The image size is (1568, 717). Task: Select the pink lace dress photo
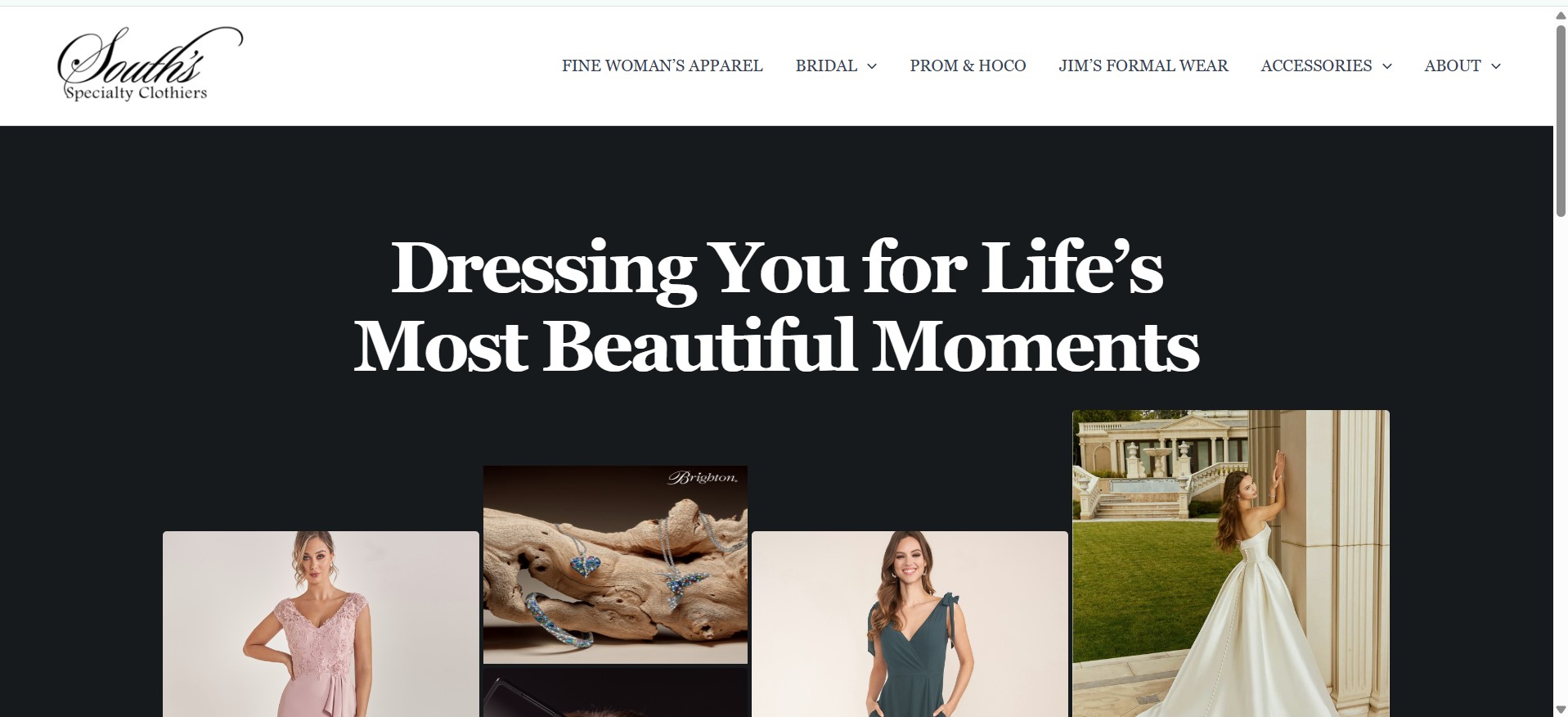pyautogui.click(x=321, y=624)
